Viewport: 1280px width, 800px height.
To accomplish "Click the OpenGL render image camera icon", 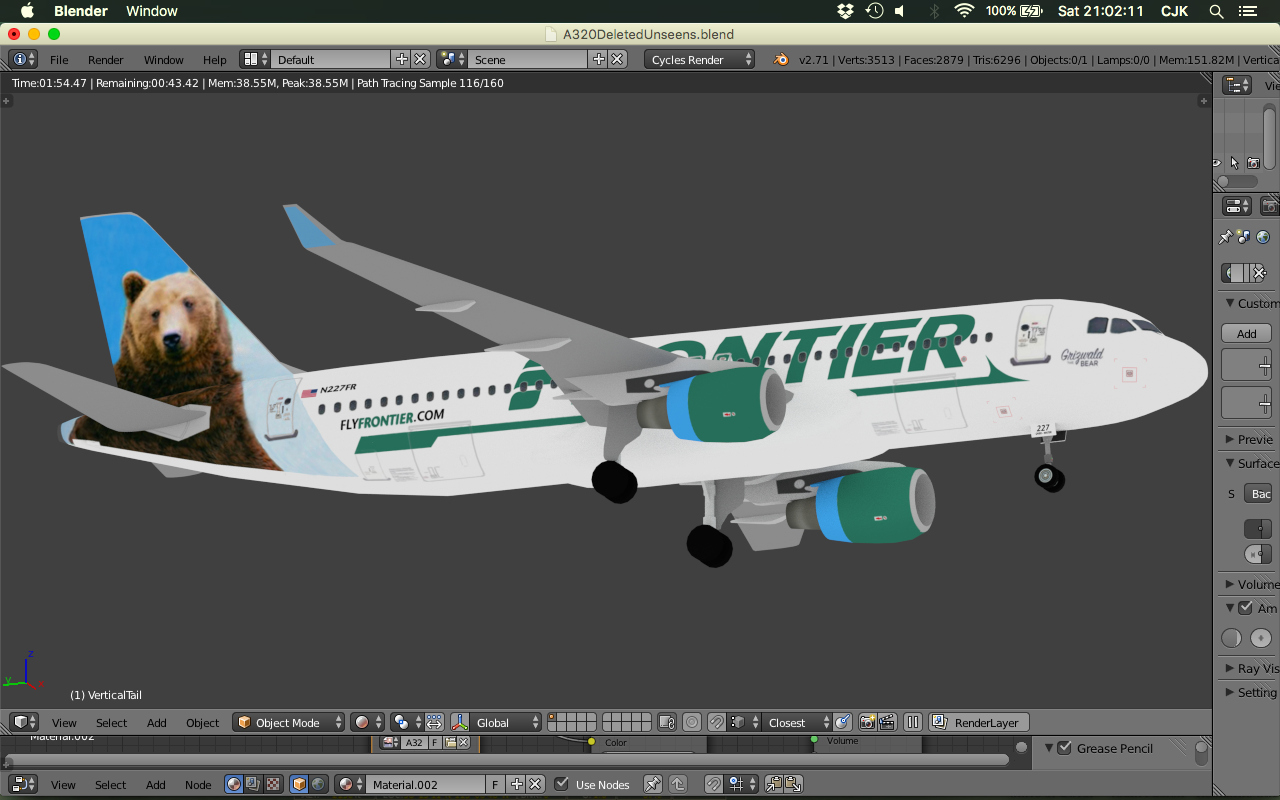I will (867, 722).
